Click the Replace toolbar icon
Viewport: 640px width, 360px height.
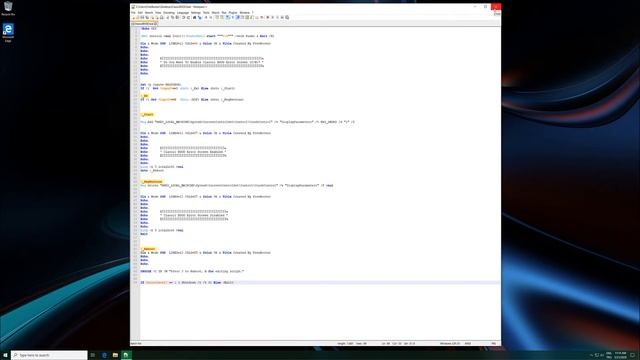tap(199, 18)
